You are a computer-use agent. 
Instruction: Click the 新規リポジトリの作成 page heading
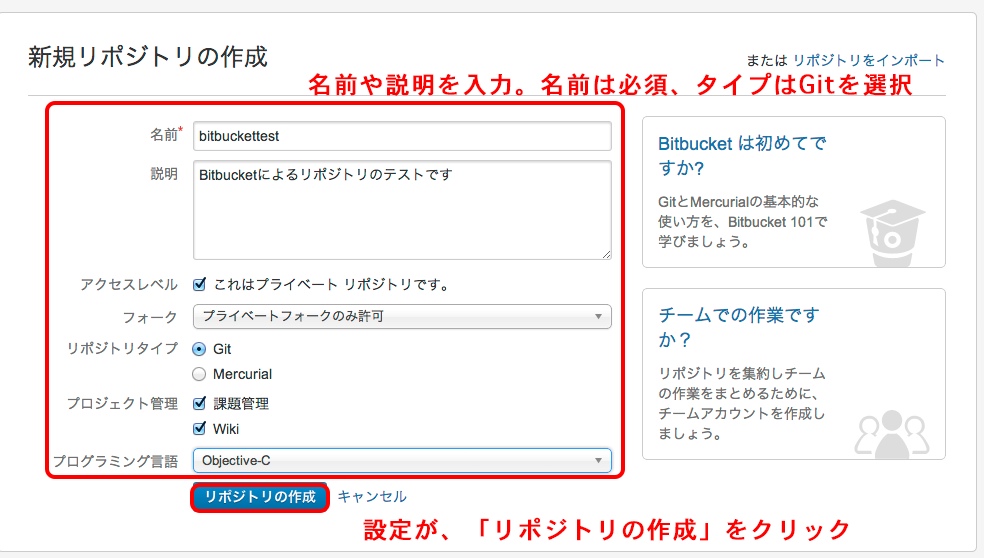tap(148, 57)
